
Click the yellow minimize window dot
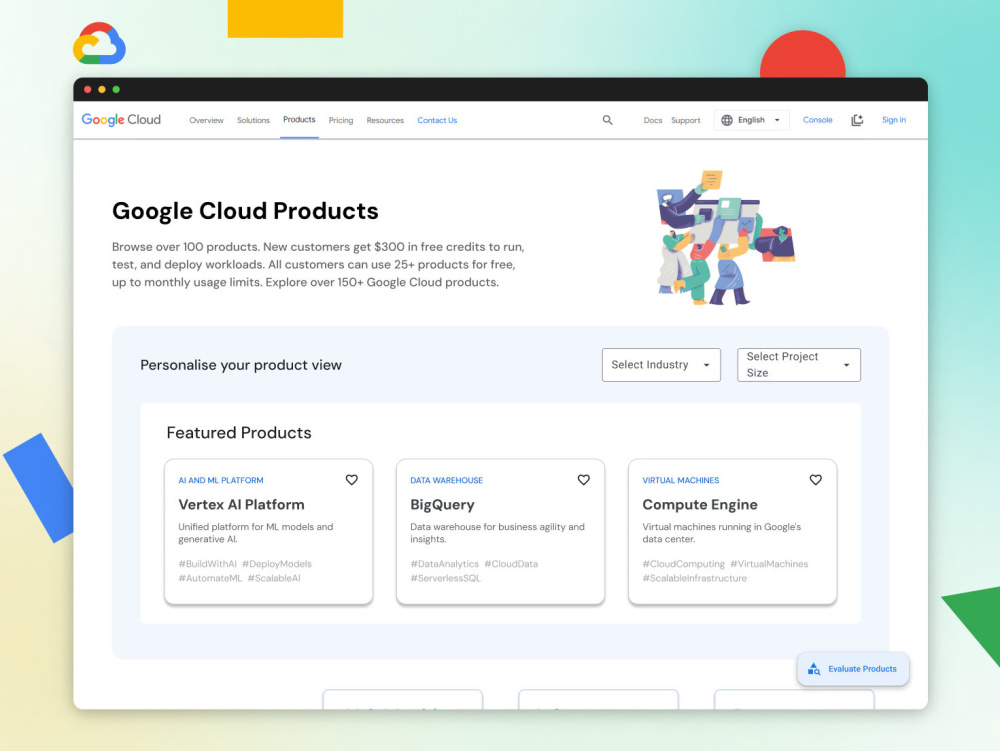pyautogui.click(x=102, y=89)
